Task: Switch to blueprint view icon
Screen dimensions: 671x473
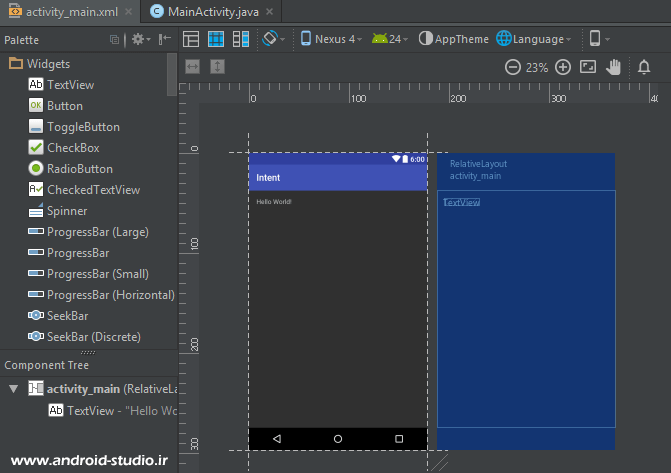Action: coord(217,39)
